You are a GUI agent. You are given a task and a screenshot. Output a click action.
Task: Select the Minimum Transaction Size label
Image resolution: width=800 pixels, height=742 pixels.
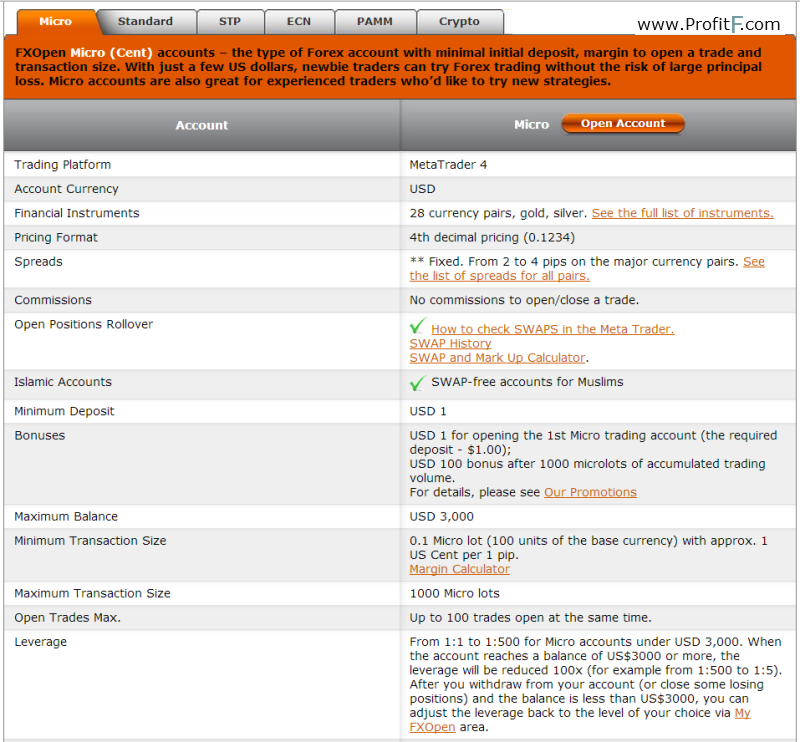point(90,541)
